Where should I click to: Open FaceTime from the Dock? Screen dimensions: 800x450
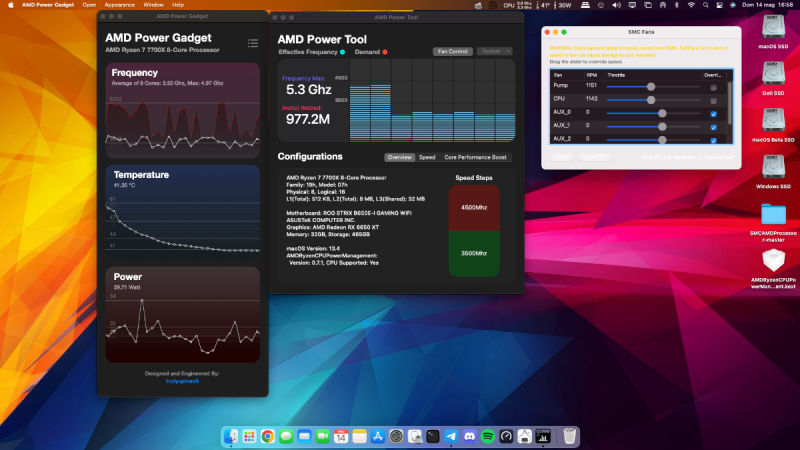[322, 436]
